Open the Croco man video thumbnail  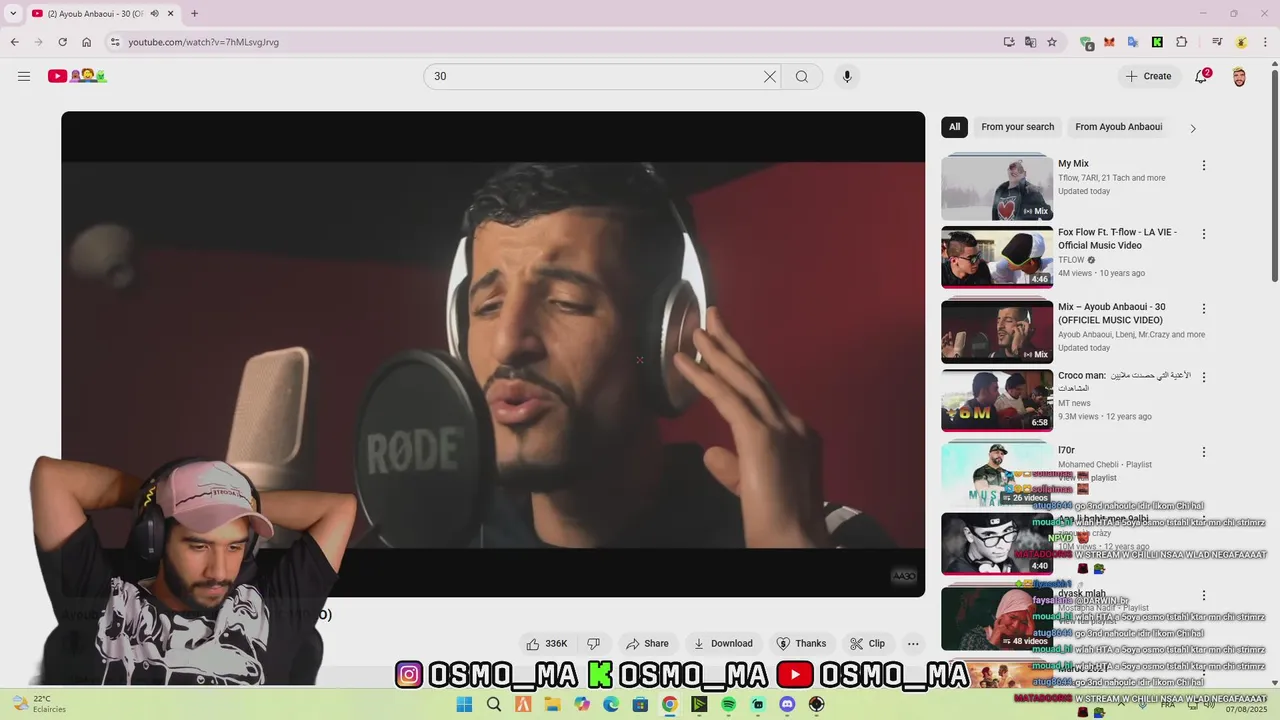(997, 400)
